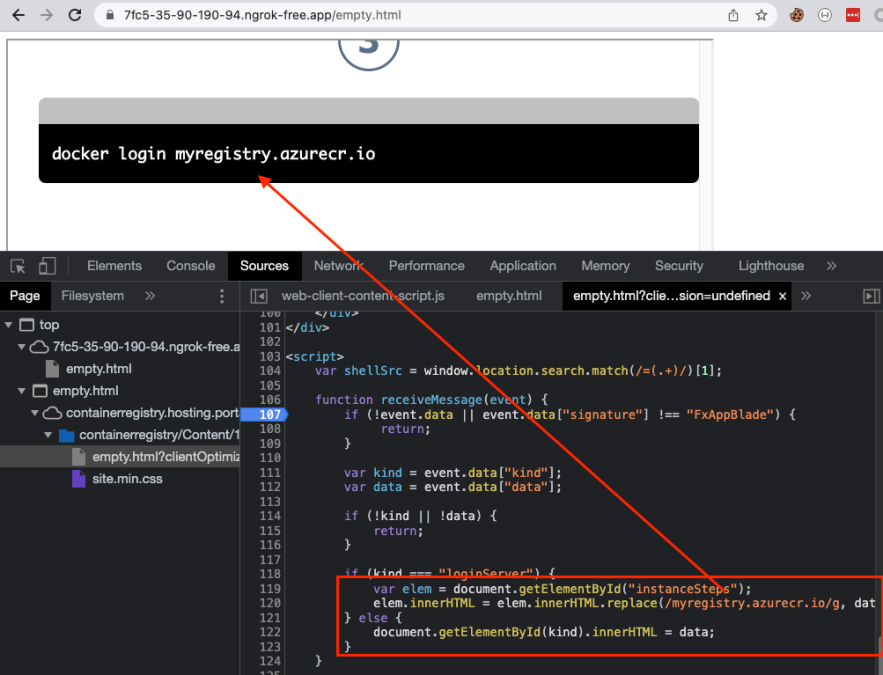Click the "FxAppBlade" string literal
The height and width of the screenshot is (675, 883).
tap(730, 414)
